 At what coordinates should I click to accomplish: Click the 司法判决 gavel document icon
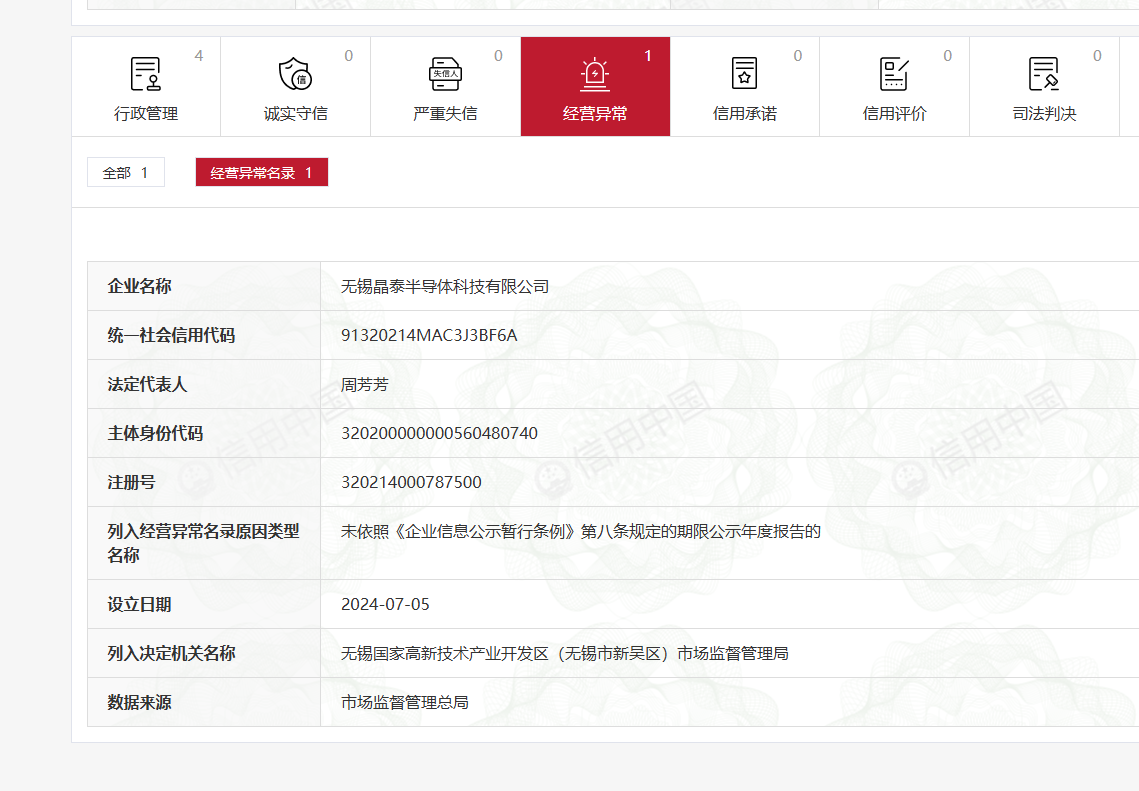tap(1044, 74)
